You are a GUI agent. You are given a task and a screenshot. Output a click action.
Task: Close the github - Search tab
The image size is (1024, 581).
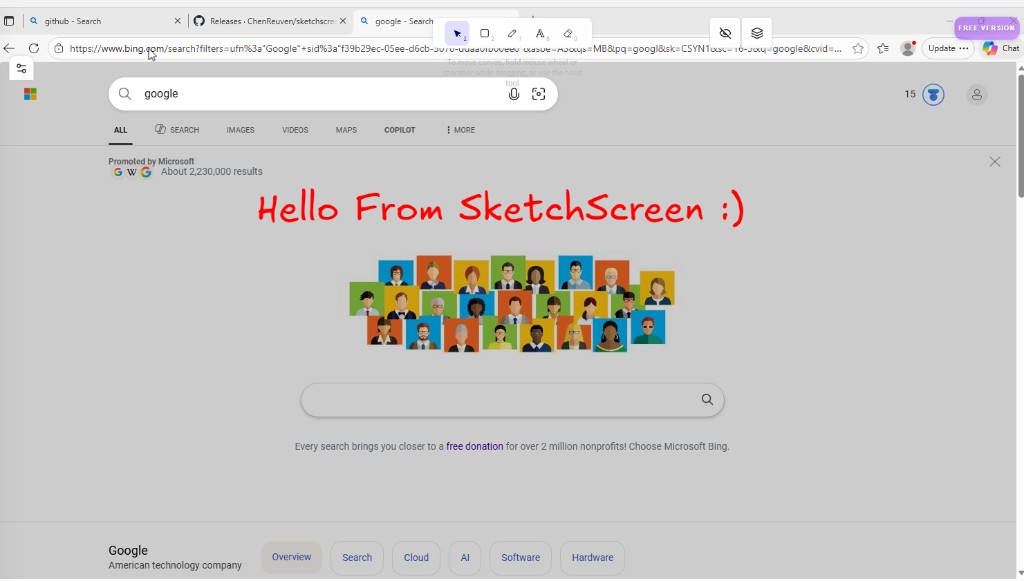tap(177, 21)
